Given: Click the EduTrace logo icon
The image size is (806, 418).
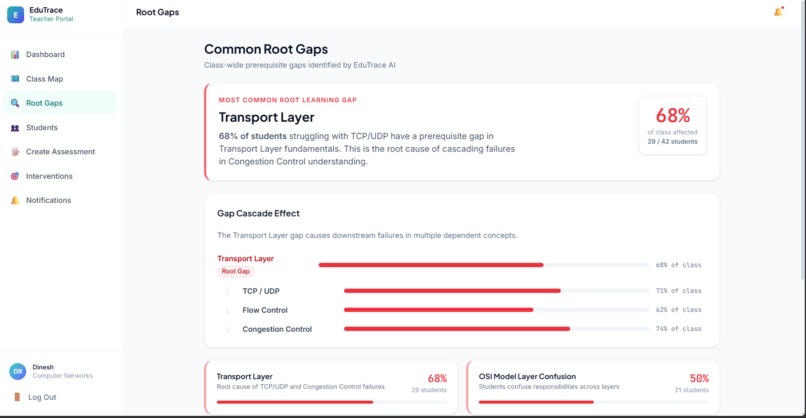Looking at the screenshot, I should click(15, 14).
